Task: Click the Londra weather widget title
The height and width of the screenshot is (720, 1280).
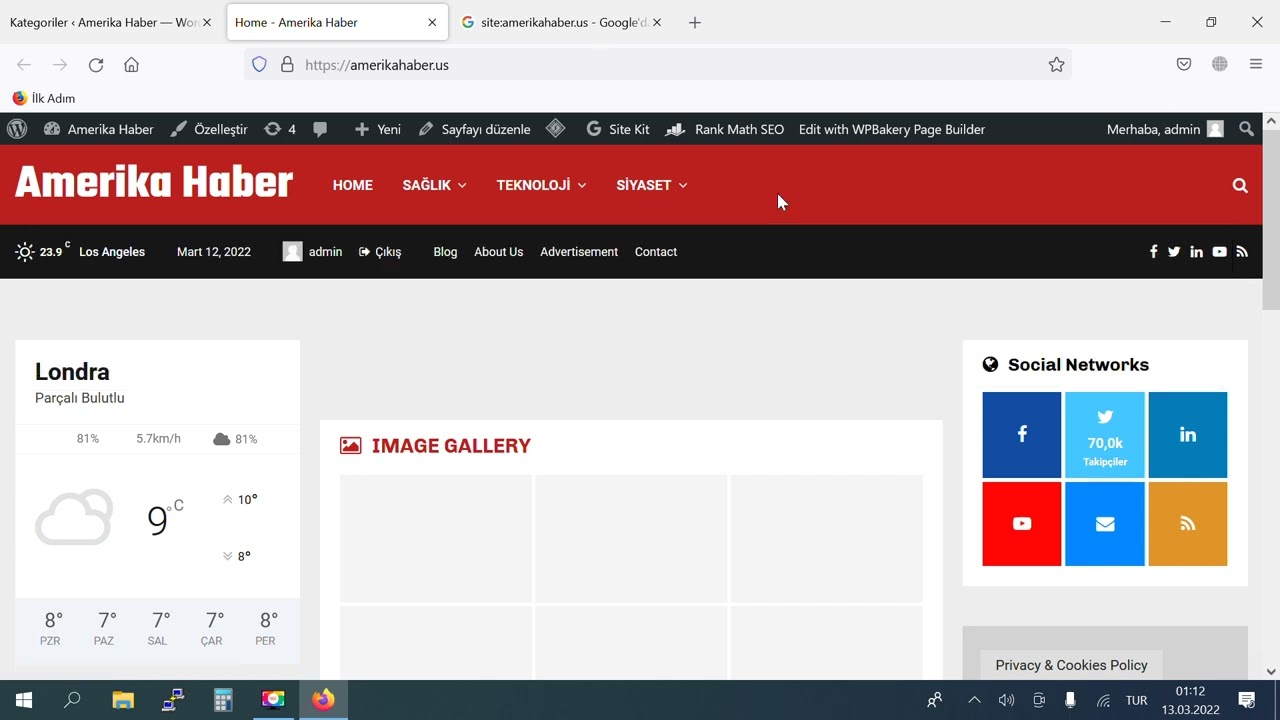Action: tap(72, 372)
